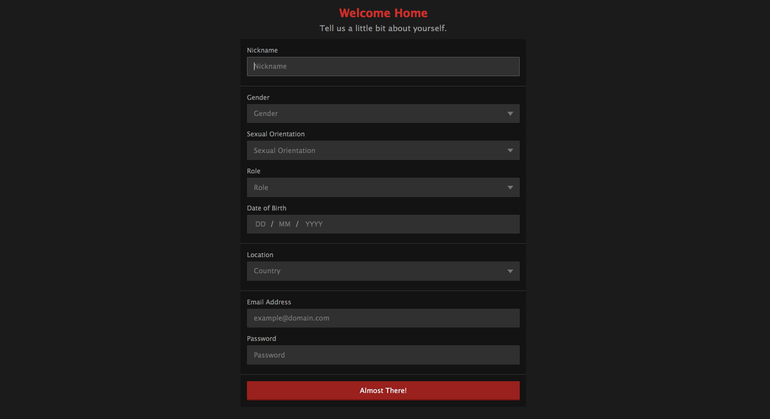The width and height of the screenshot is (770, 419).
Task: Open the Gender dropdown
Action: pyautogui.click(x=383, y=113)
